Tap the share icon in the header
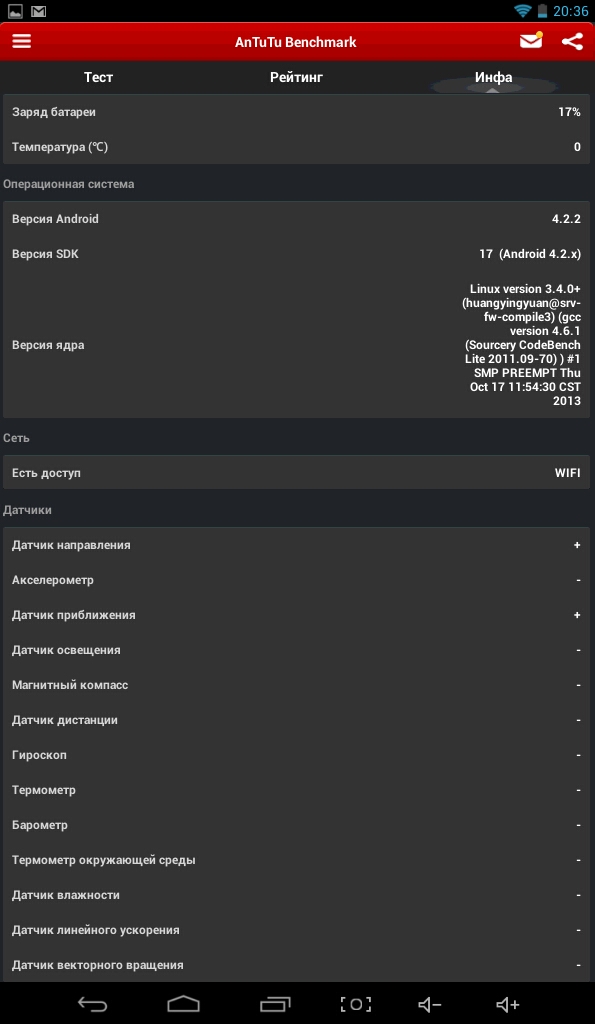This screenshot has width=595, height=1024. (x=572, y=41)
